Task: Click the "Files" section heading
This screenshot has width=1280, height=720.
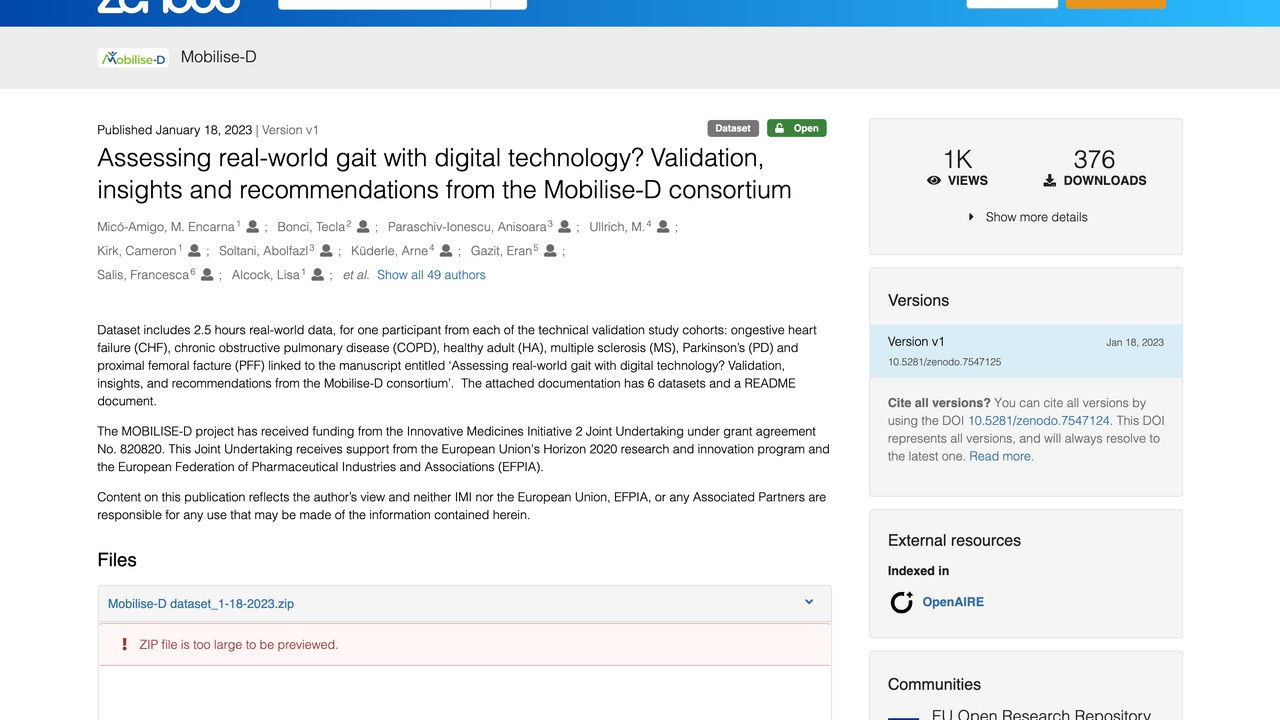Action: [117, 560]
